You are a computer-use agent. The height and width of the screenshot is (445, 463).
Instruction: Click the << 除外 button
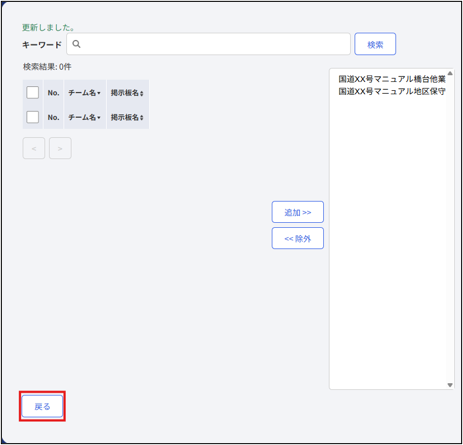click(x=298, y=238)
